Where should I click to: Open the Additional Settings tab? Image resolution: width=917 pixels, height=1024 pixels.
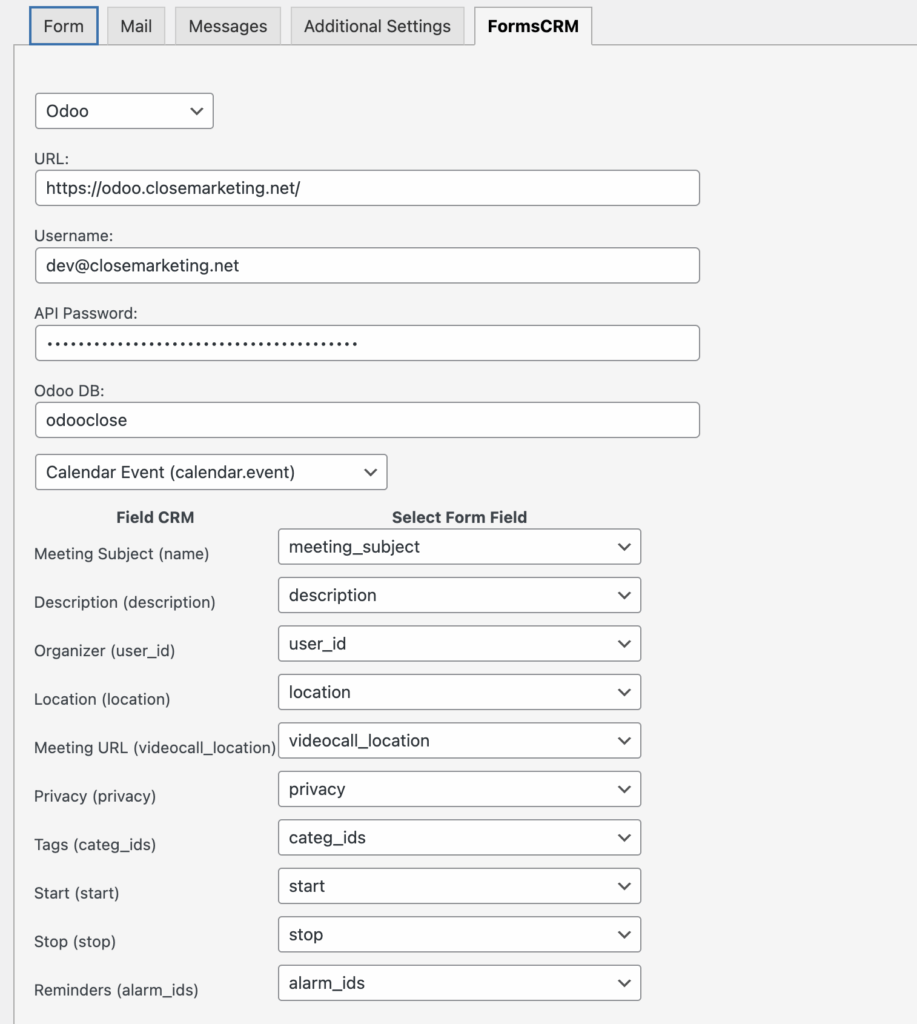(377, 26)
